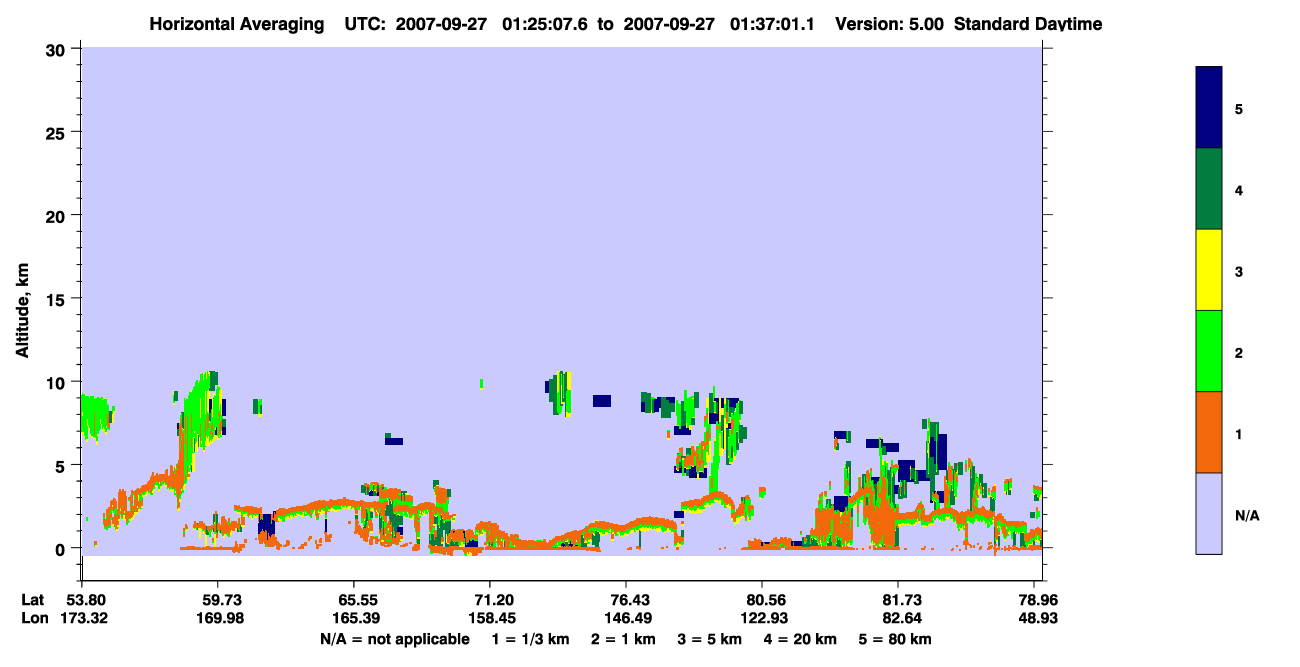Click '5 = 80 km' legend text
Image resolution: width=1300 pixels, height=667 pixels.
(x=895, y=639)
